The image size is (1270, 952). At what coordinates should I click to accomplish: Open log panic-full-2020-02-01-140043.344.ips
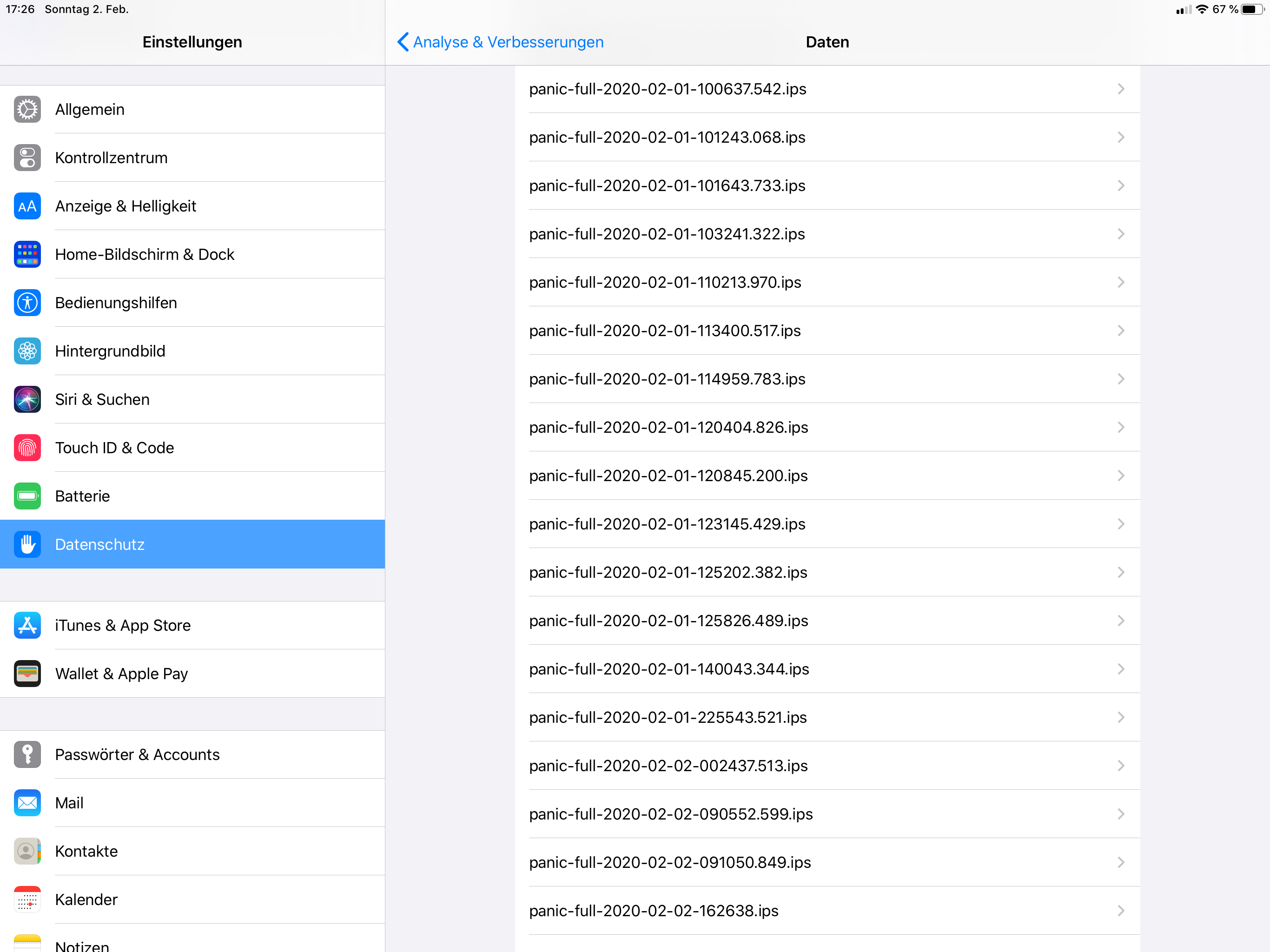(669, 669)
